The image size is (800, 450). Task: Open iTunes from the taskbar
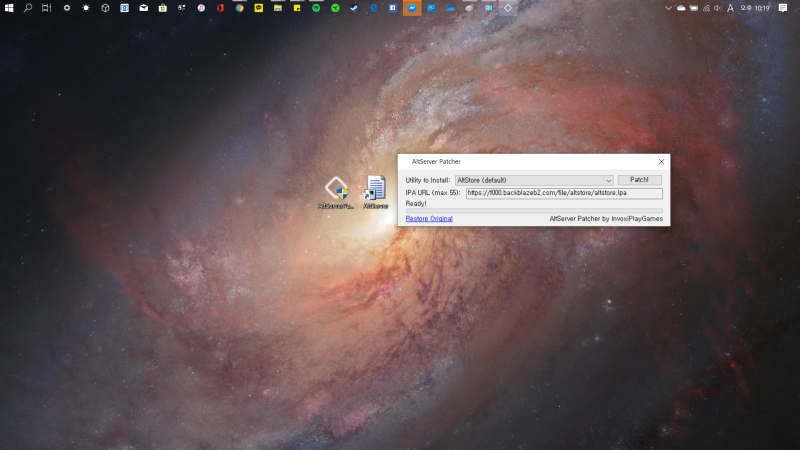point(201,8)
